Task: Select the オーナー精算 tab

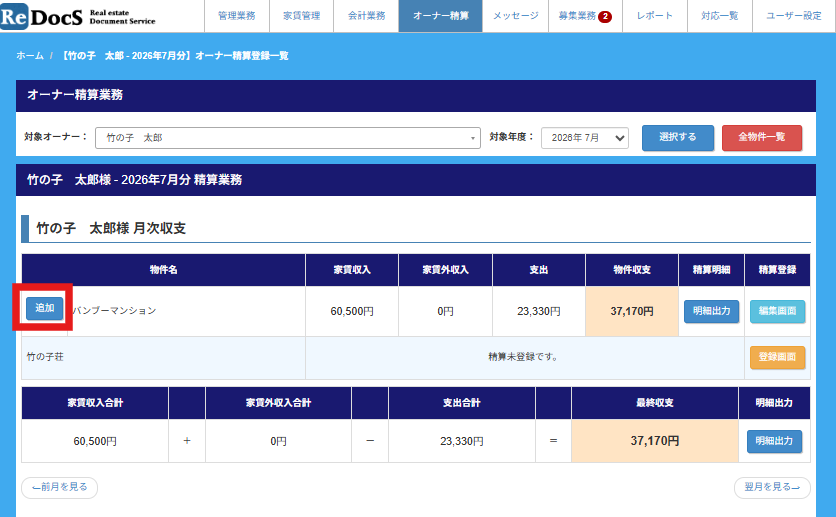Action: coord(441,16)
